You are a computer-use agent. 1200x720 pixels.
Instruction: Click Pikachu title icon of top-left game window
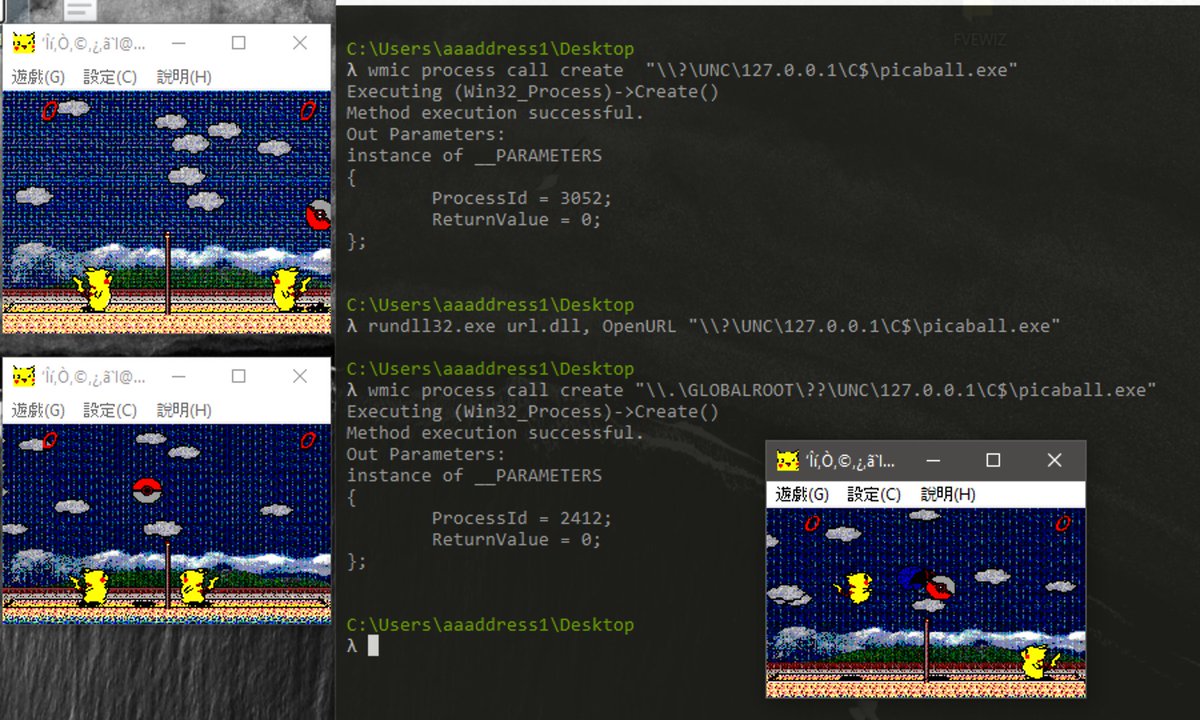coord(23,43)
